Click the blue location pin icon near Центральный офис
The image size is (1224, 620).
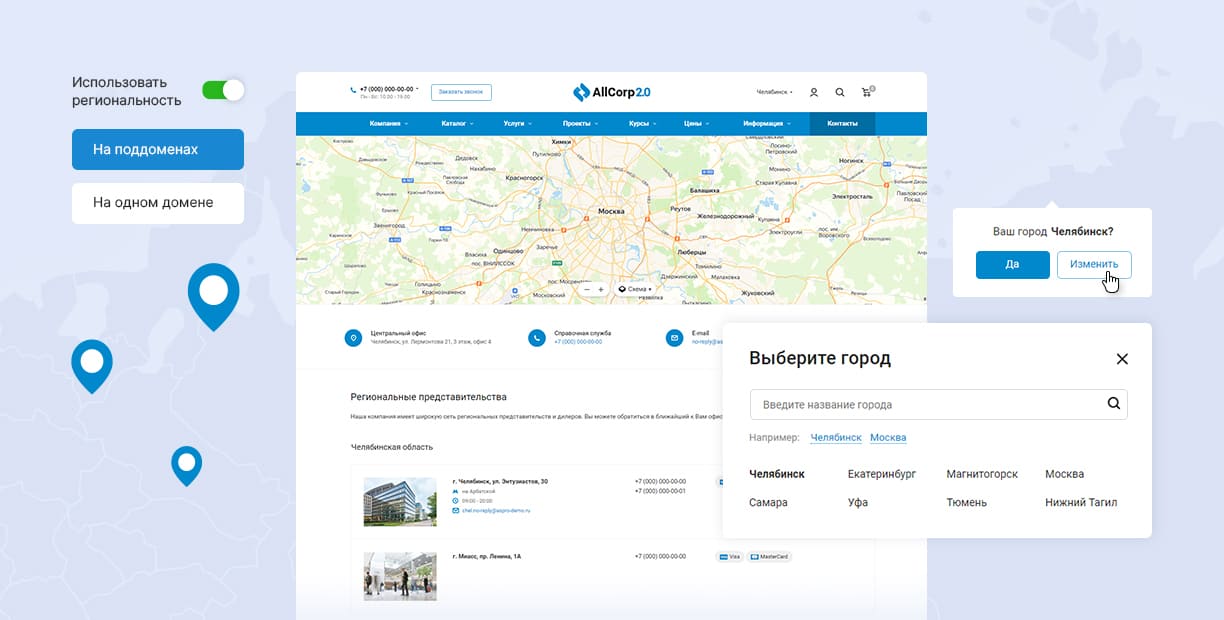click(352, 338)
